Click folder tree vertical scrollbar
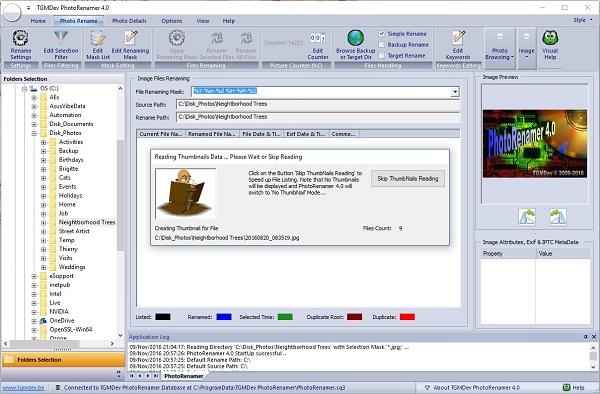 [x=120, y=195]
